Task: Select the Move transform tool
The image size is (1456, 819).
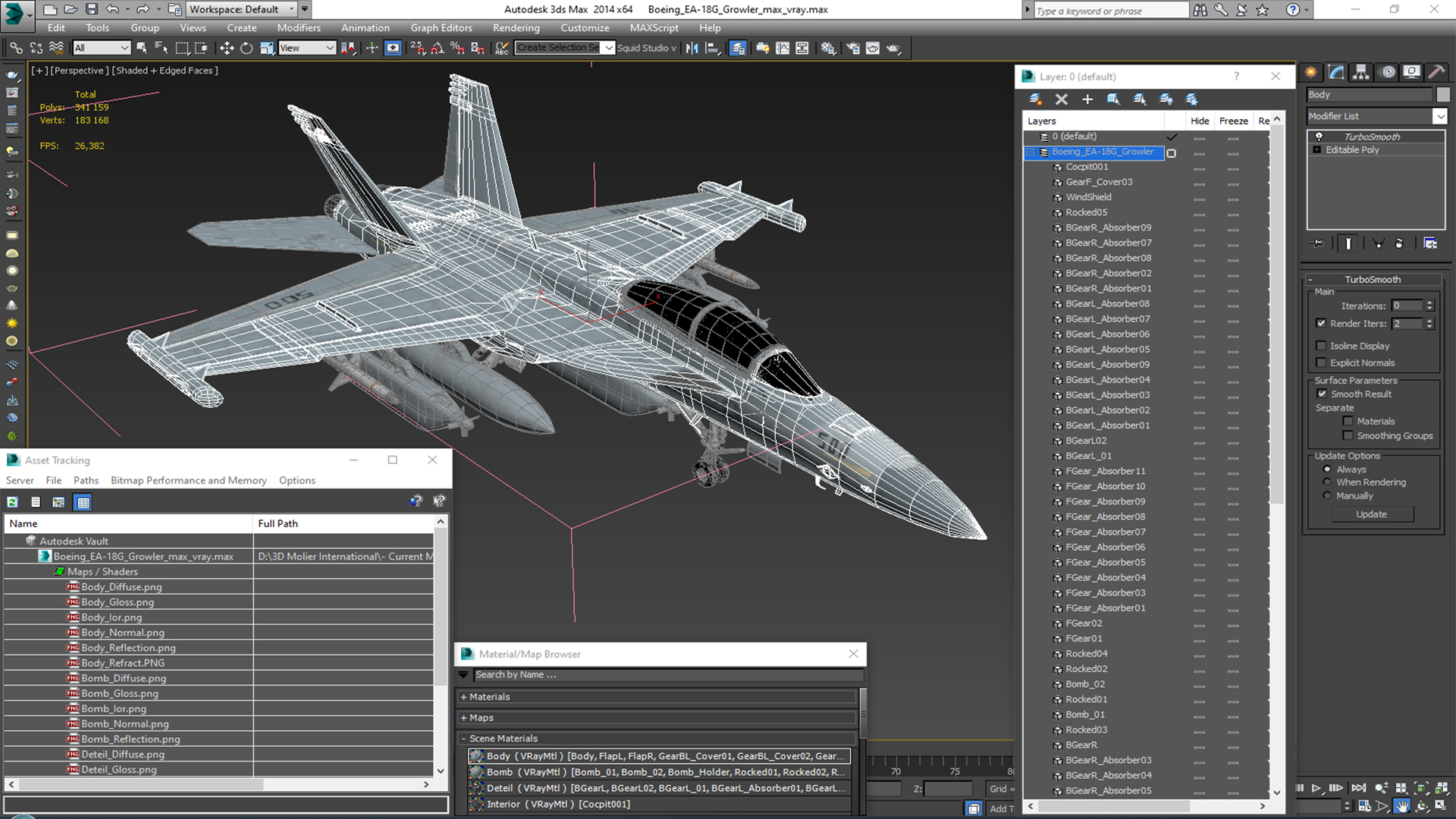Action: pos(226,48)
